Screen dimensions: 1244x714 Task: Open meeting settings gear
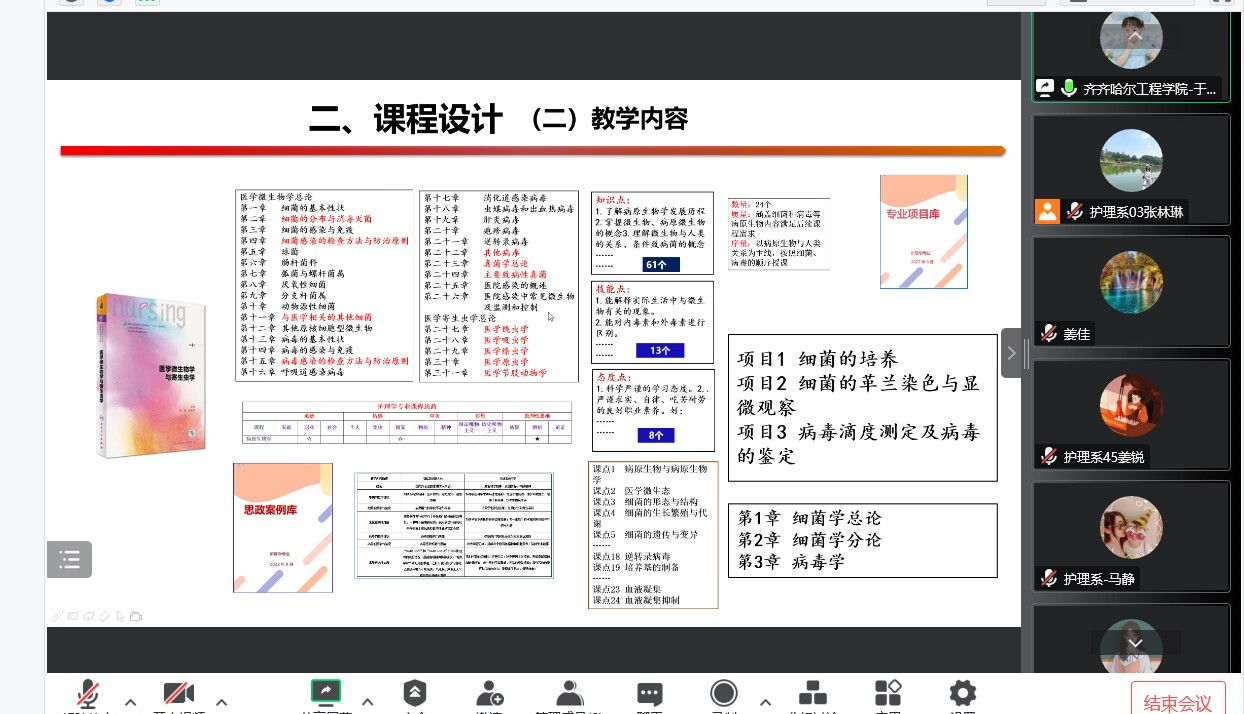point(962,694)
